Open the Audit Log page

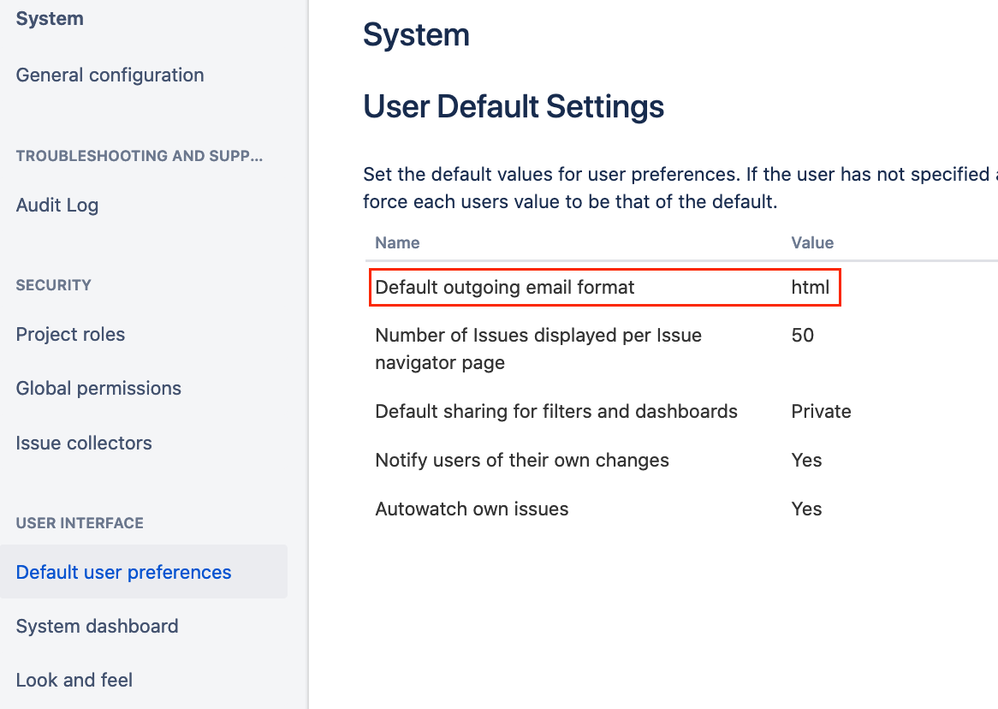[x=57, y=205]
